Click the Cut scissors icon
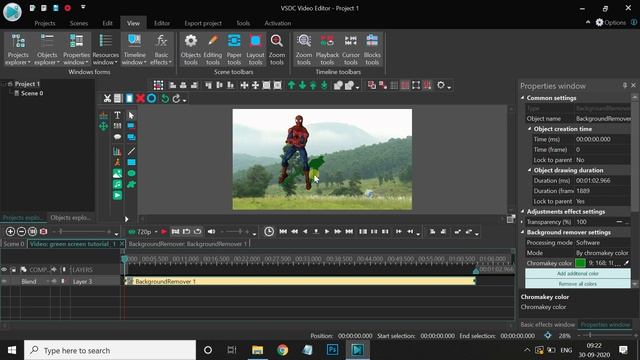Image resolution: width=640 pixels, height=360 pixels. pyautogui.click(x=107, y=98)
